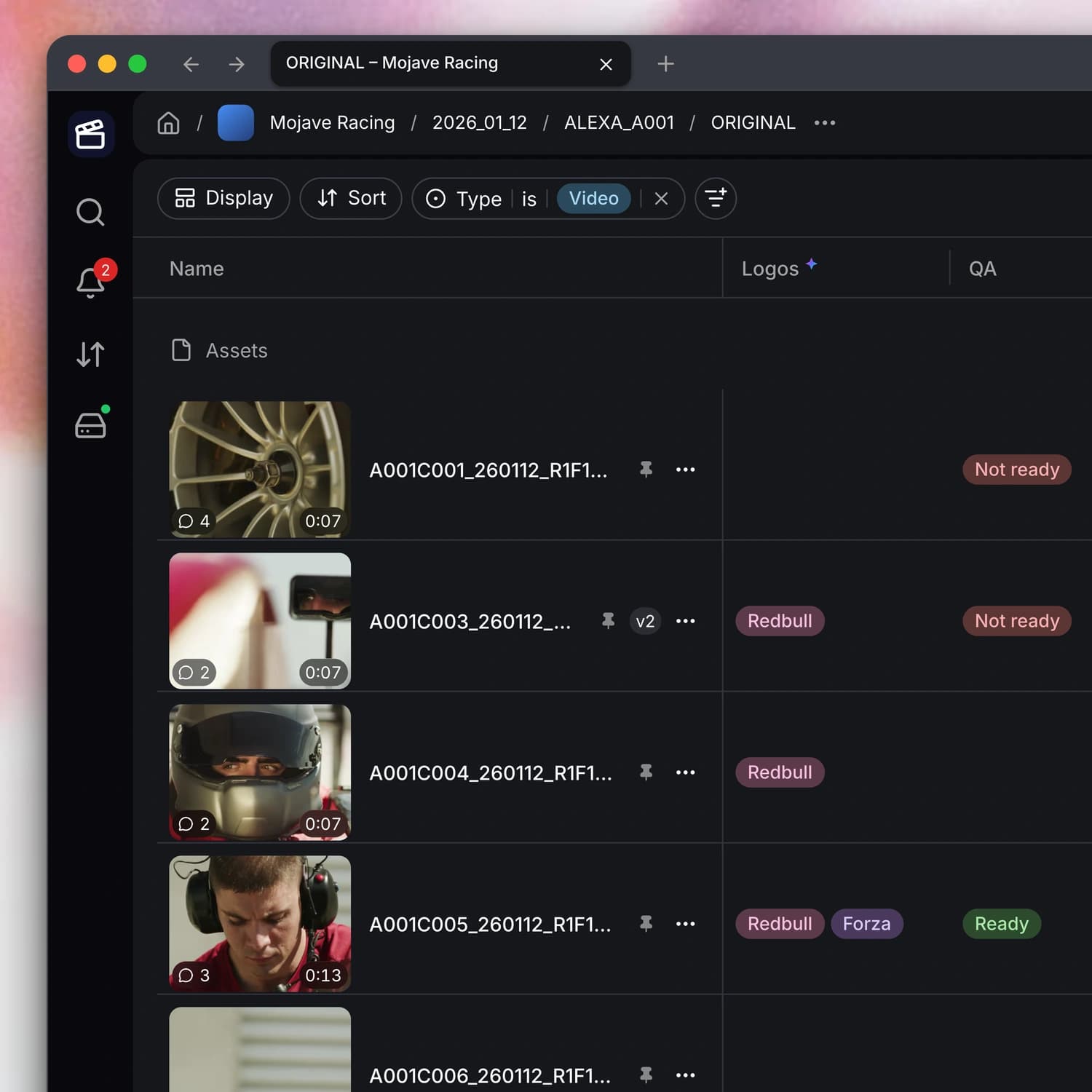The image size is (1092, 1092).
Task: Open the search icon in sidebar
Action: [90, 212]
